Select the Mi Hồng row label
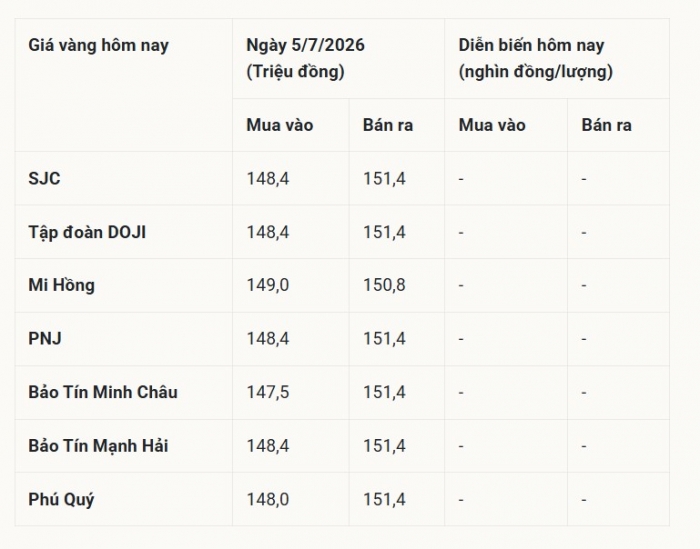The height and width of the screenshot is (549, 700). click(62, 285)
